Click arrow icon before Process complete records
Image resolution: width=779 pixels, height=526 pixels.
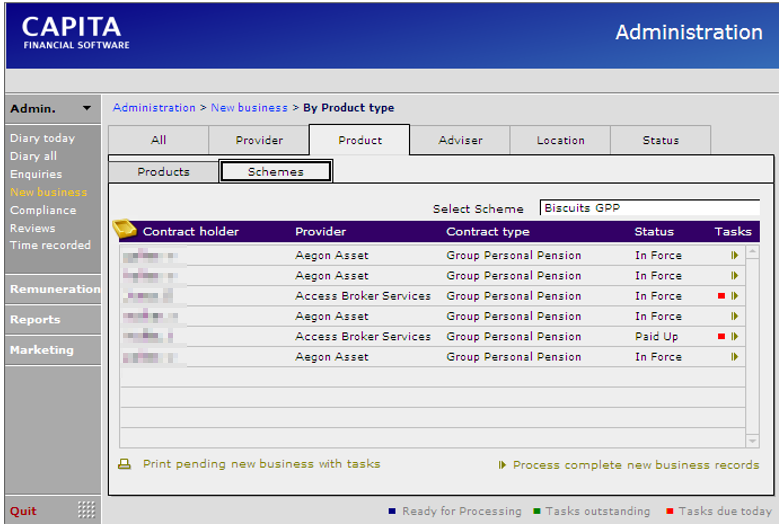coord(502,465)
